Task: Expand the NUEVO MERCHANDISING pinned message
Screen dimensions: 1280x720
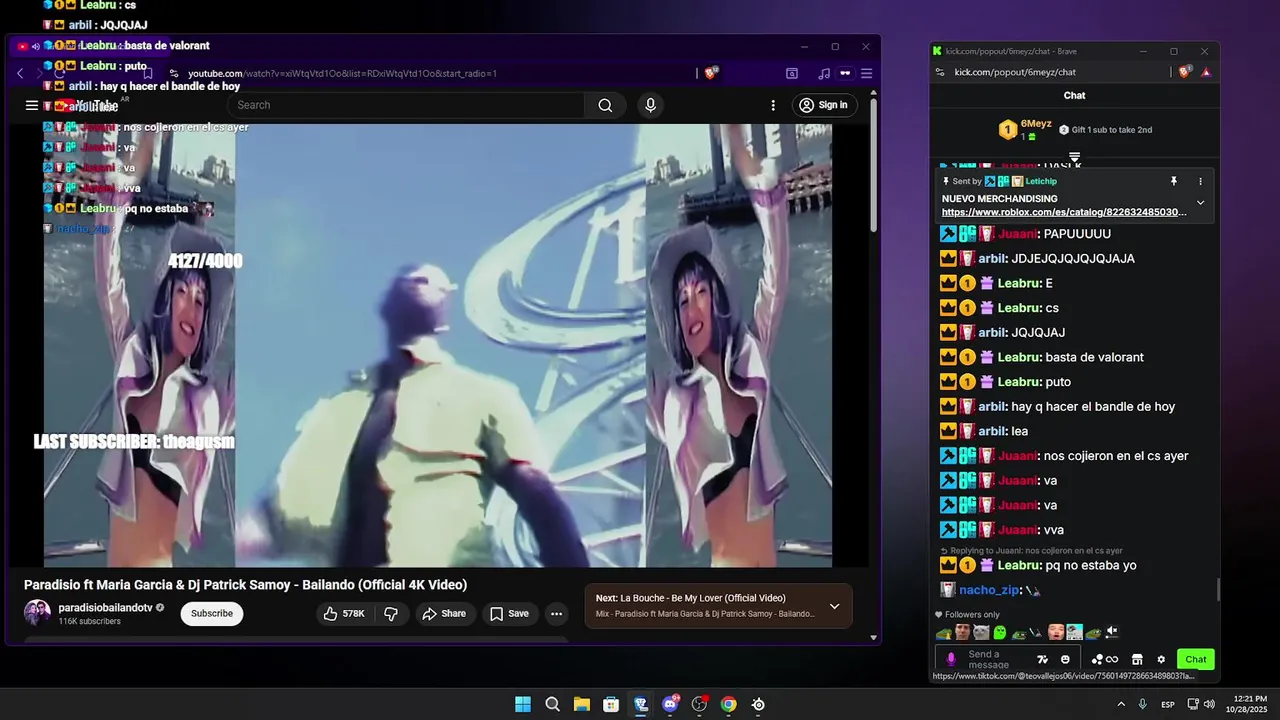Action: pos(1201,203)
